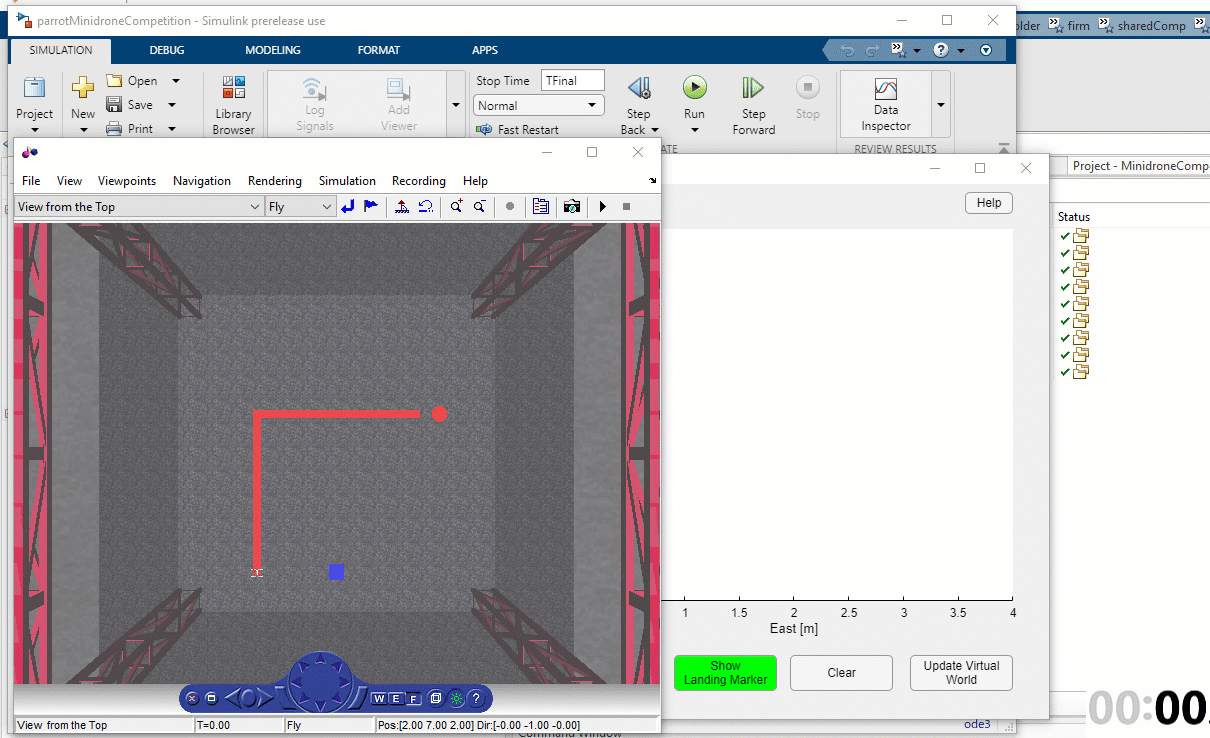Expand the Save dropdown arrow

click(172, 104)
